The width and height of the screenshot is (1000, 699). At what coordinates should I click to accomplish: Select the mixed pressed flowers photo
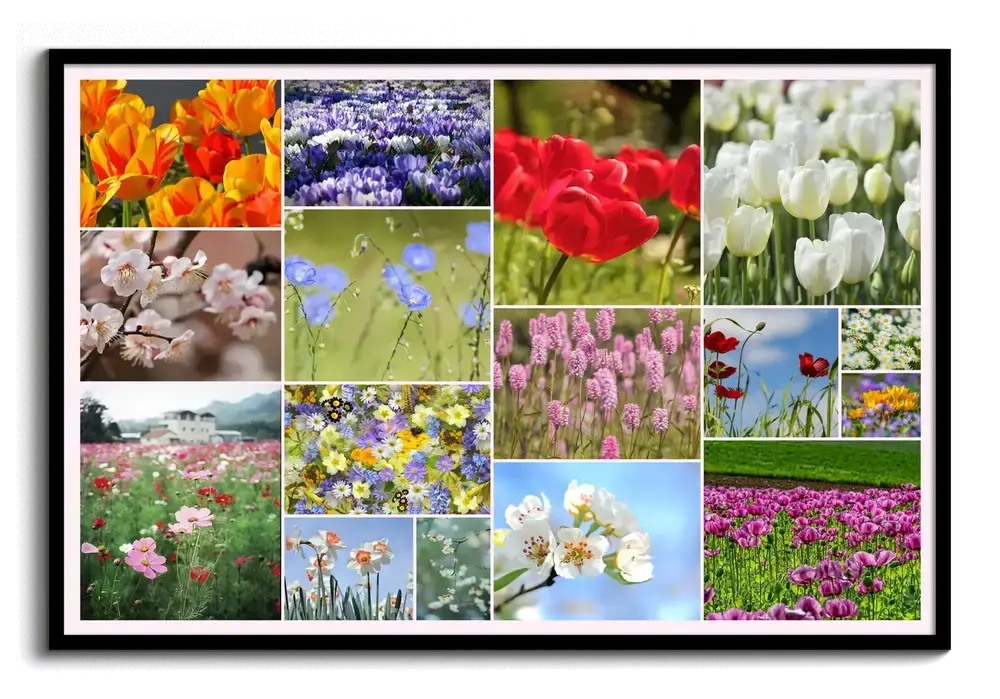coord(387,449)
